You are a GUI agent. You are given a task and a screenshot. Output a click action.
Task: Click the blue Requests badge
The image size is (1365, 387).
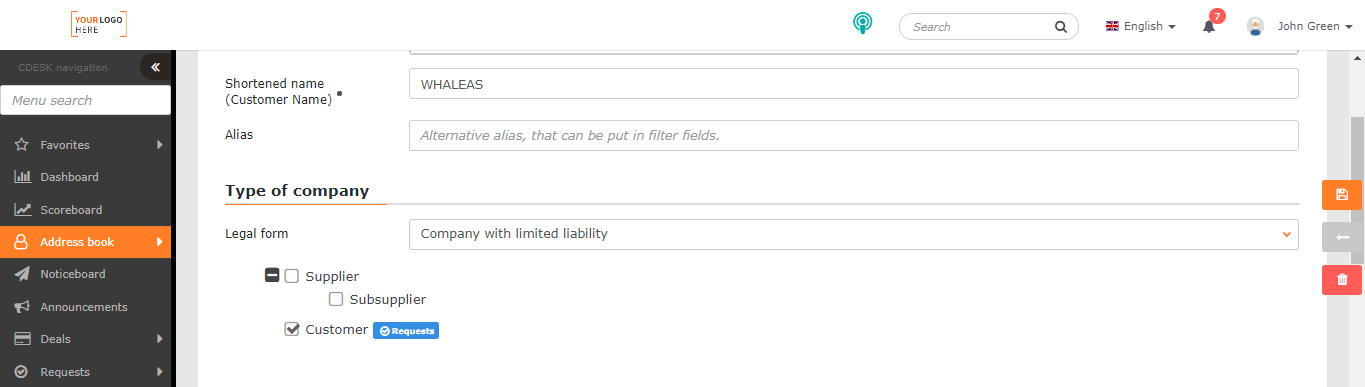click(406, 330)
